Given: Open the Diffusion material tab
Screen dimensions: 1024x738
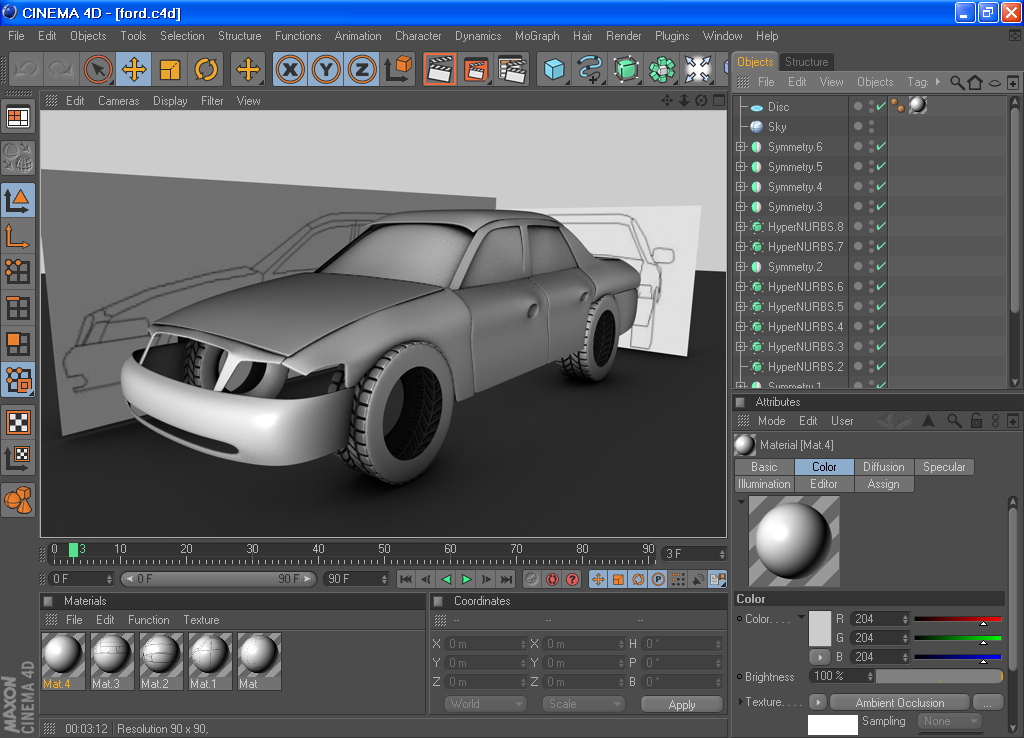Looking at the screenshot, I should click(x=884, y=467).
